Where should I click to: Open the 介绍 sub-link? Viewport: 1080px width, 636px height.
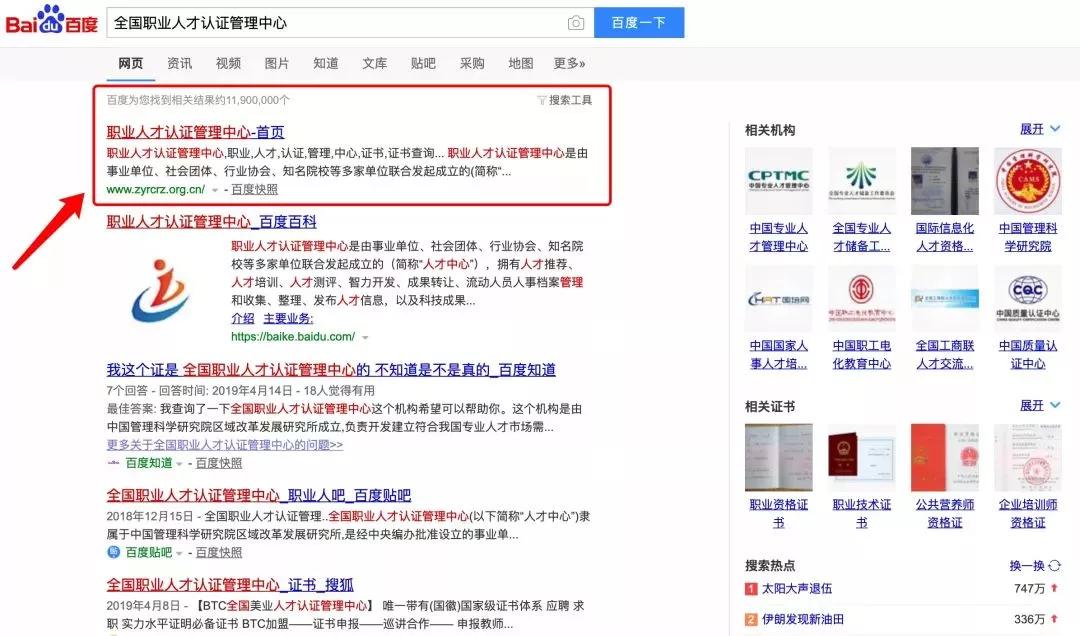242,318
